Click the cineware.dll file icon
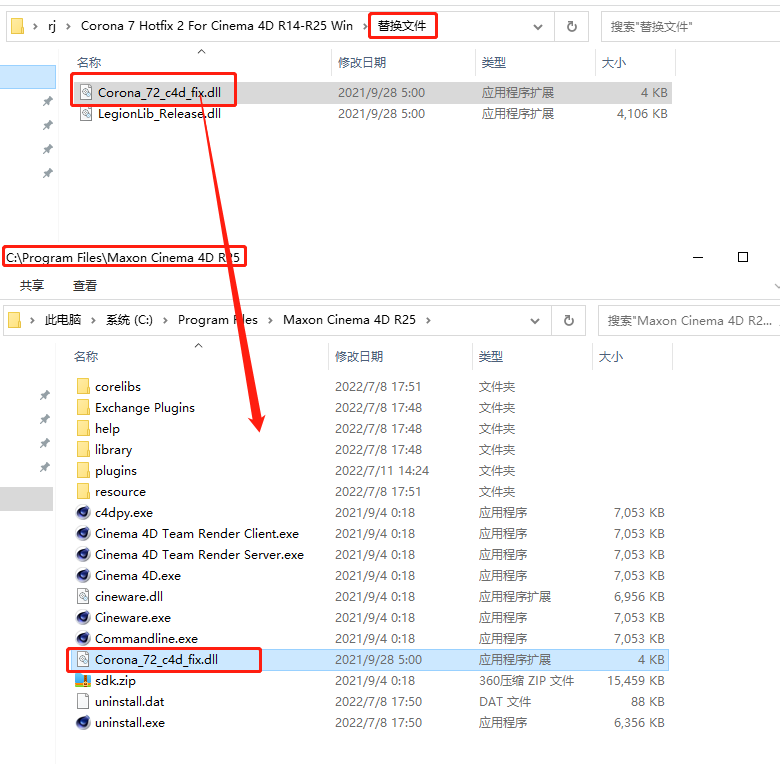This screenshot has height=764, width=780. (83, 596)
